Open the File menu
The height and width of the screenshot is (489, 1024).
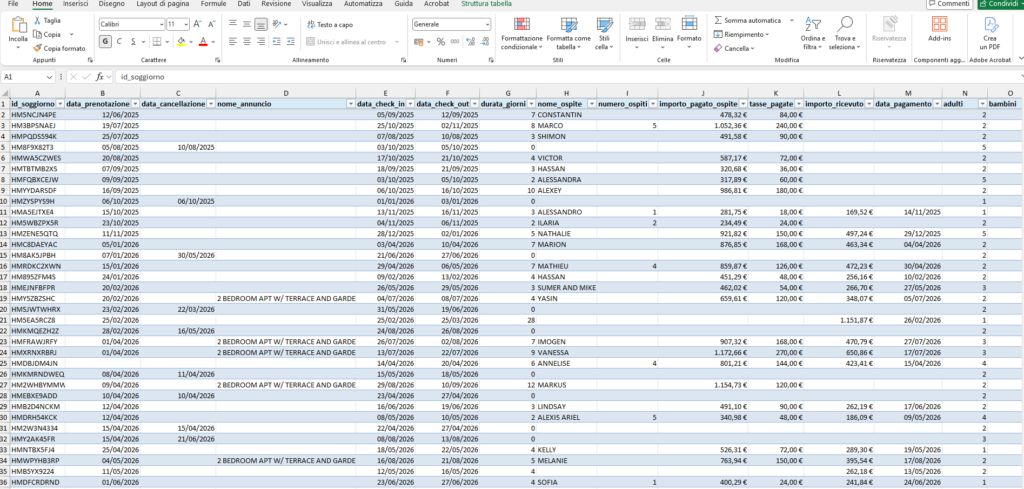pyautogui.click(x=13, y=4)
